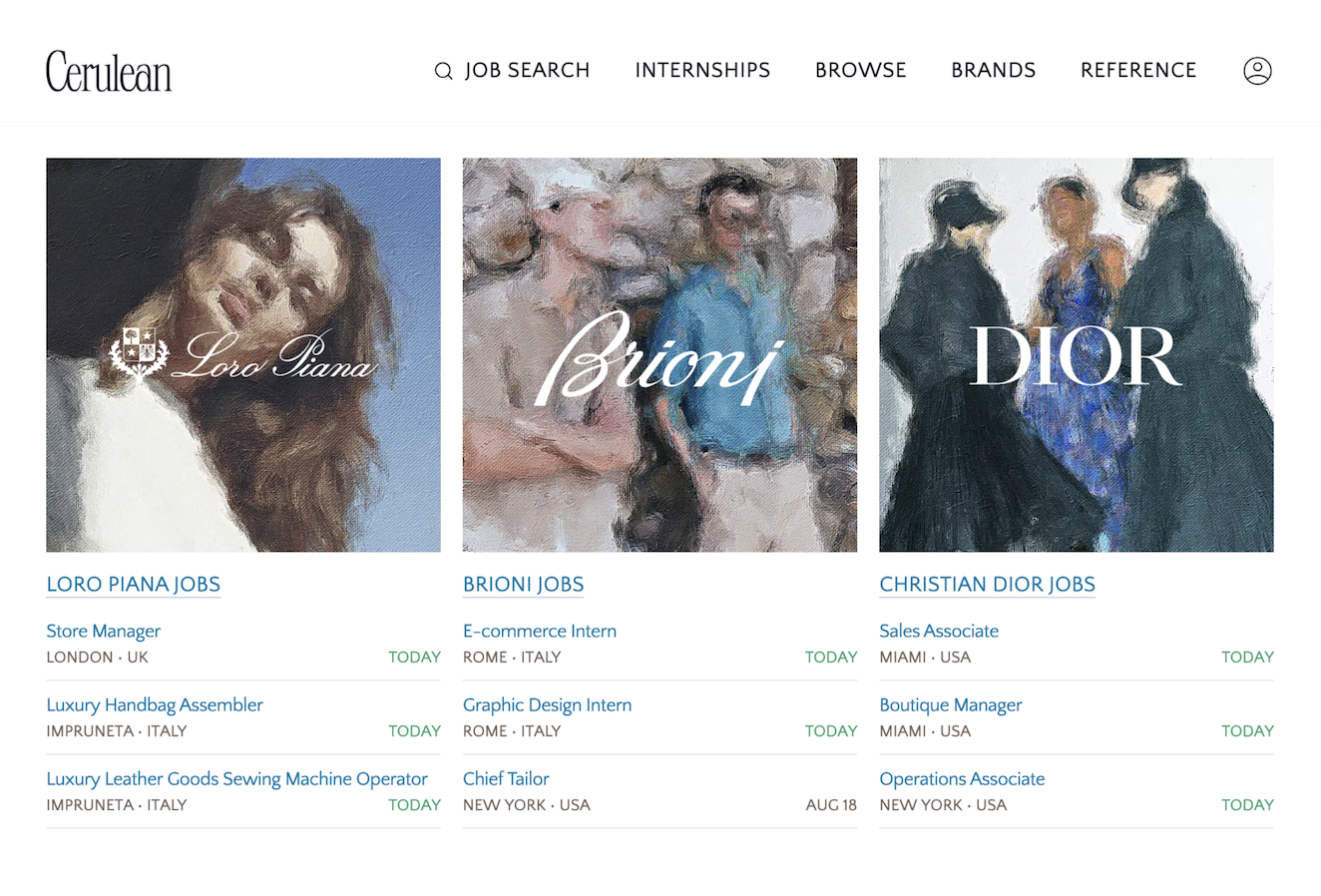Screen dimensions: 1321x896
Task: Click TODAY label on Boutique Manager row
Action: pos(1247,730)
